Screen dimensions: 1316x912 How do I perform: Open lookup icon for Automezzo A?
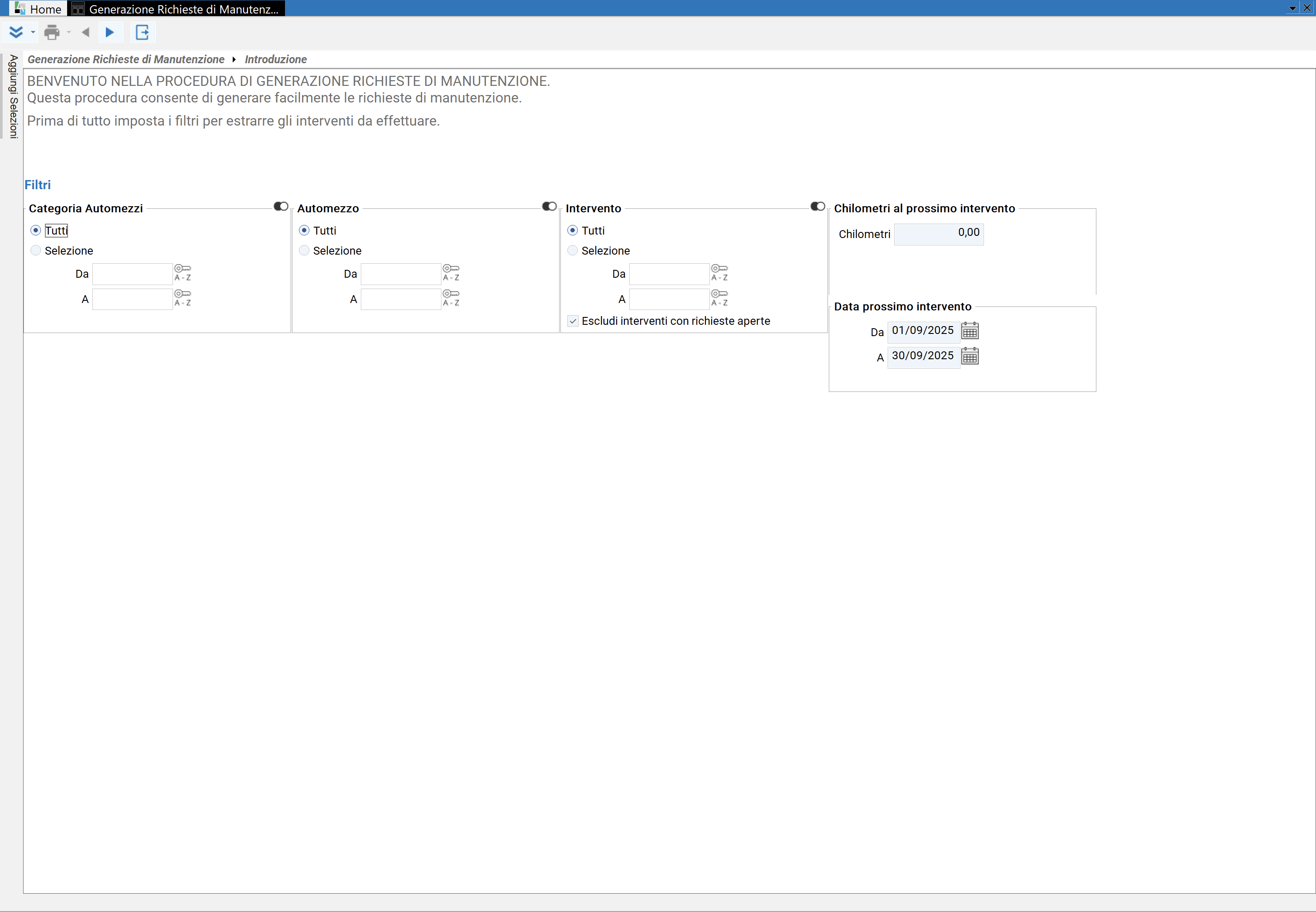pos(451,298)
